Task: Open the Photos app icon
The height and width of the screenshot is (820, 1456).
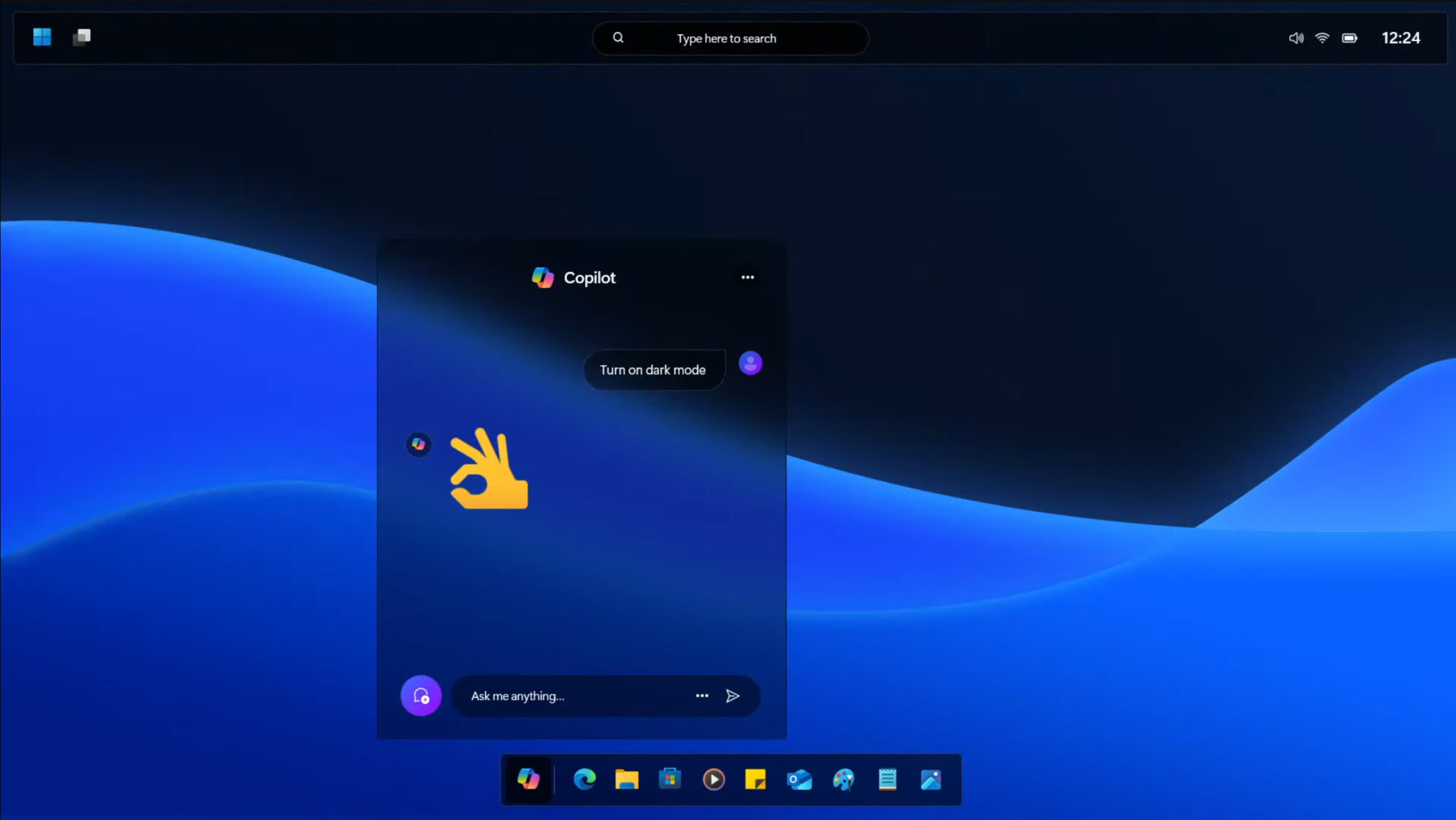Action: [931, 779]
